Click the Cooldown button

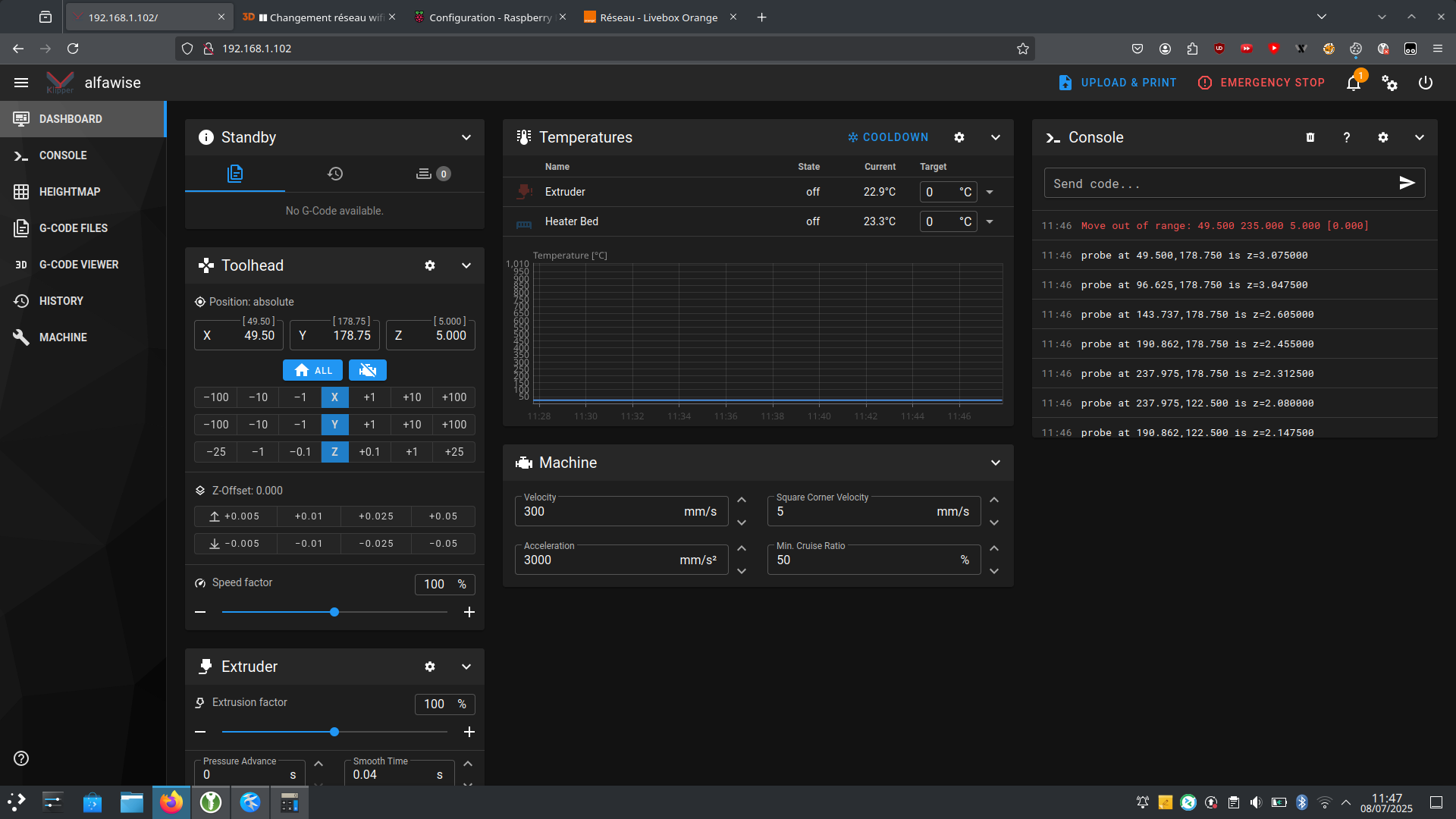pyautogui.click(x=888, y=137)
